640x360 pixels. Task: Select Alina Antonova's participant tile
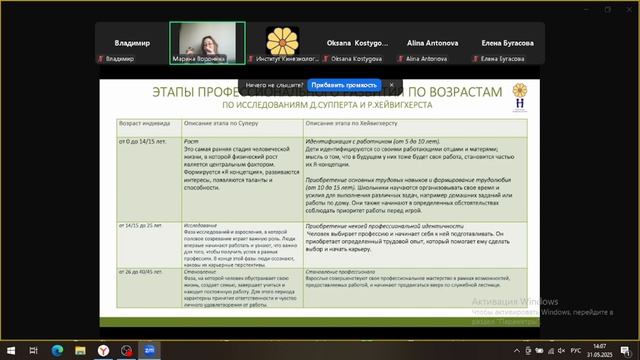[x=432, y=43]
